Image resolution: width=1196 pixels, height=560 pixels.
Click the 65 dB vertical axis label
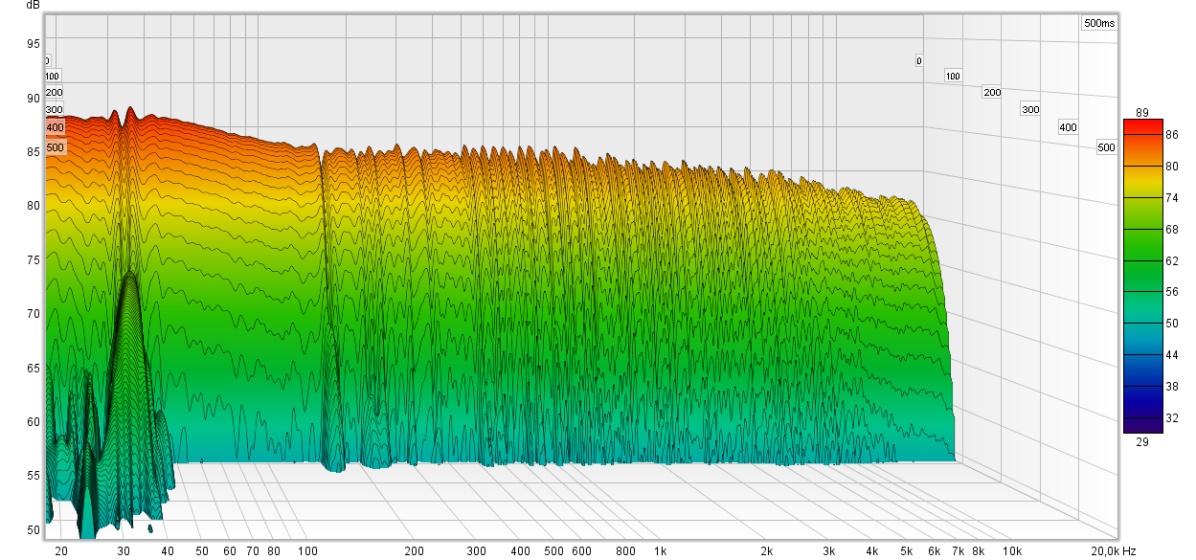pyautogui.click(x=34, y=368)
